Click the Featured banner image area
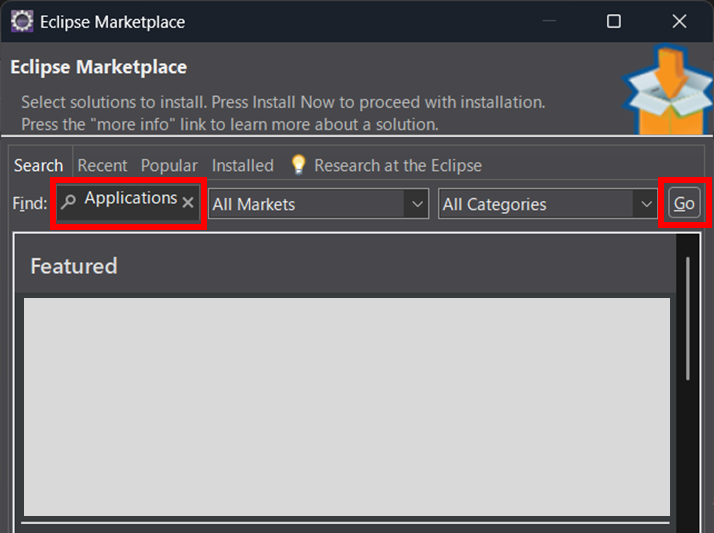This screenshot has width=714, height=533. pos(346,406)
